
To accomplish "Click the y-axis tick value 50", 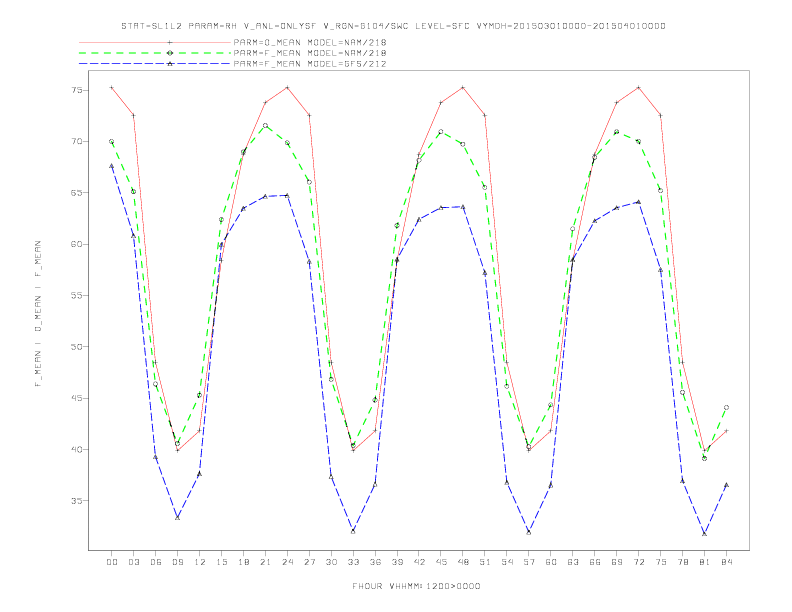I will [x=77, y=347].
